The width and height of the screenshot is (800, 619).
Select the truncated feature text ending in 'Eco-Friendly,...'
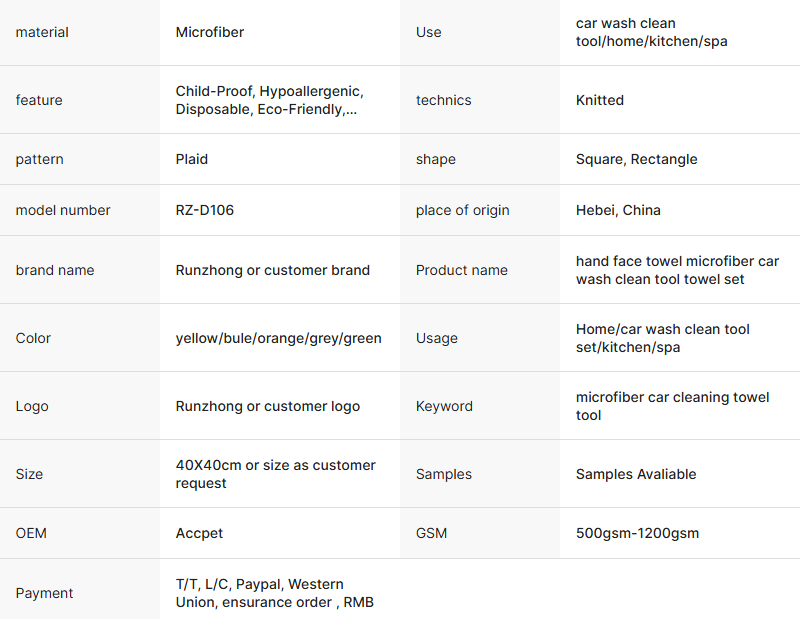[269, 100]
